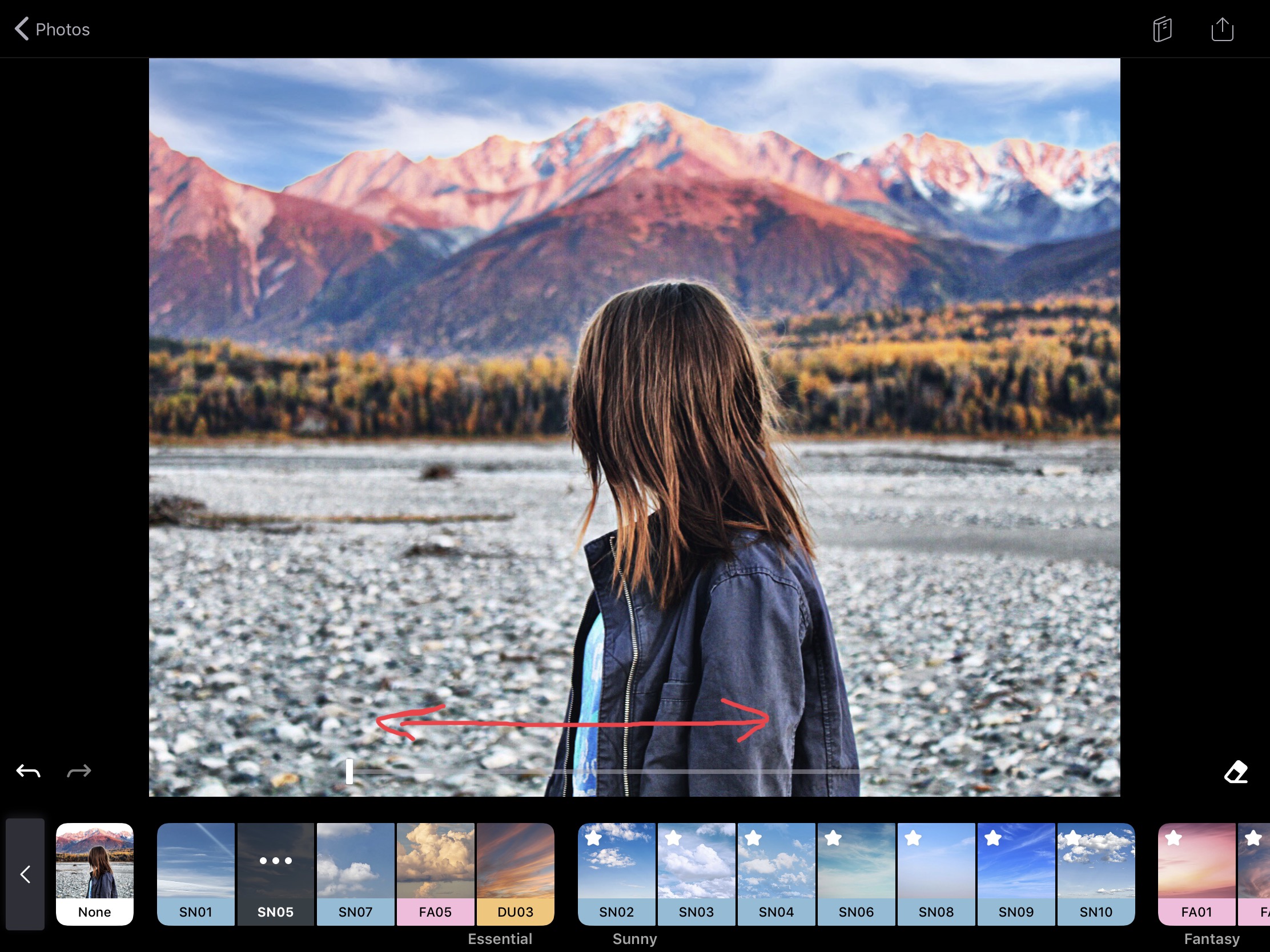This screenshot has height=952, width=1270.
Task: Go back to Photos
Action: click(52, 29)
